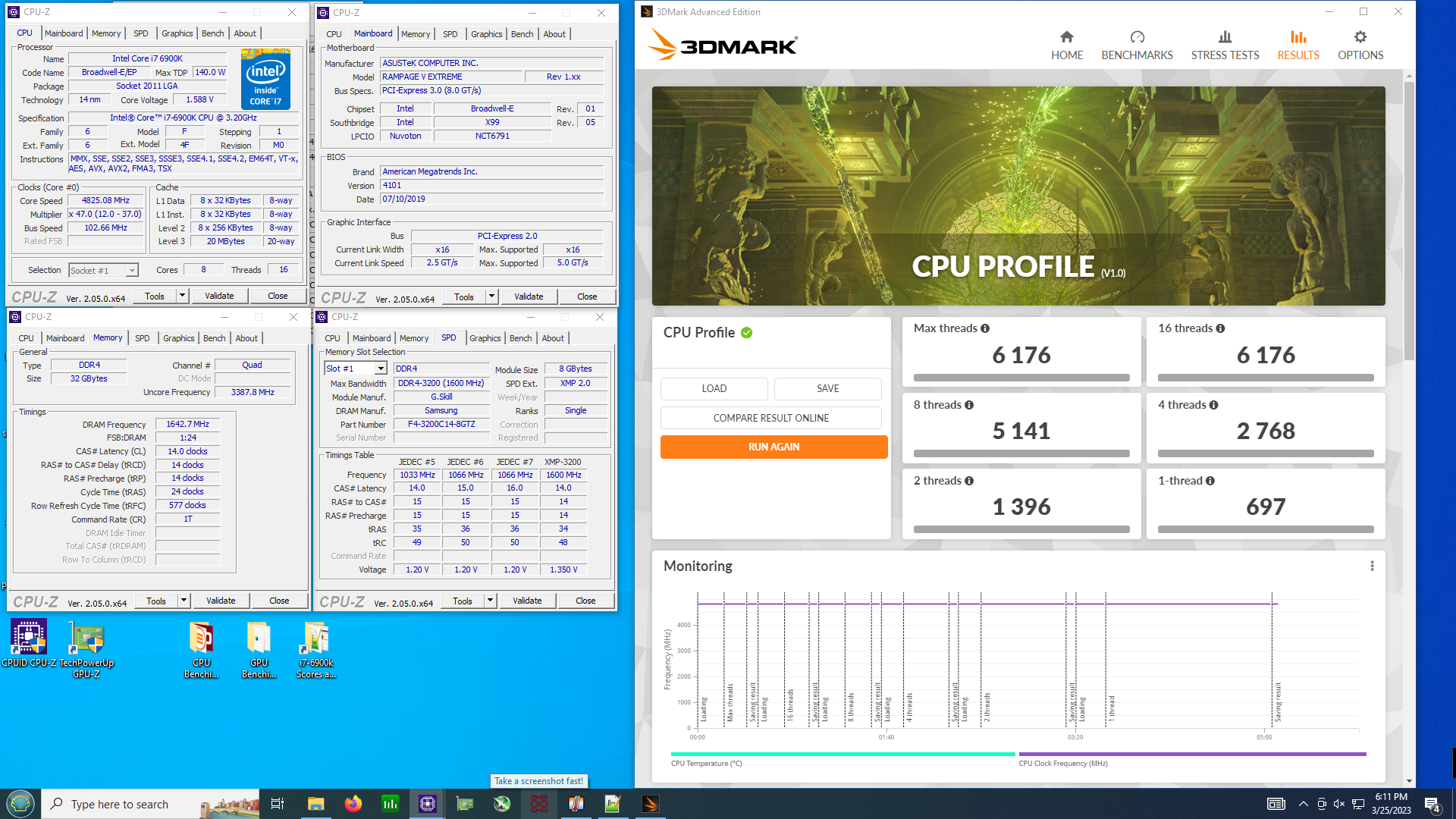The height and width of the screenshot is (819, 1456).
Task: Open Bench tab in Mainboard window
Action: 522,34
